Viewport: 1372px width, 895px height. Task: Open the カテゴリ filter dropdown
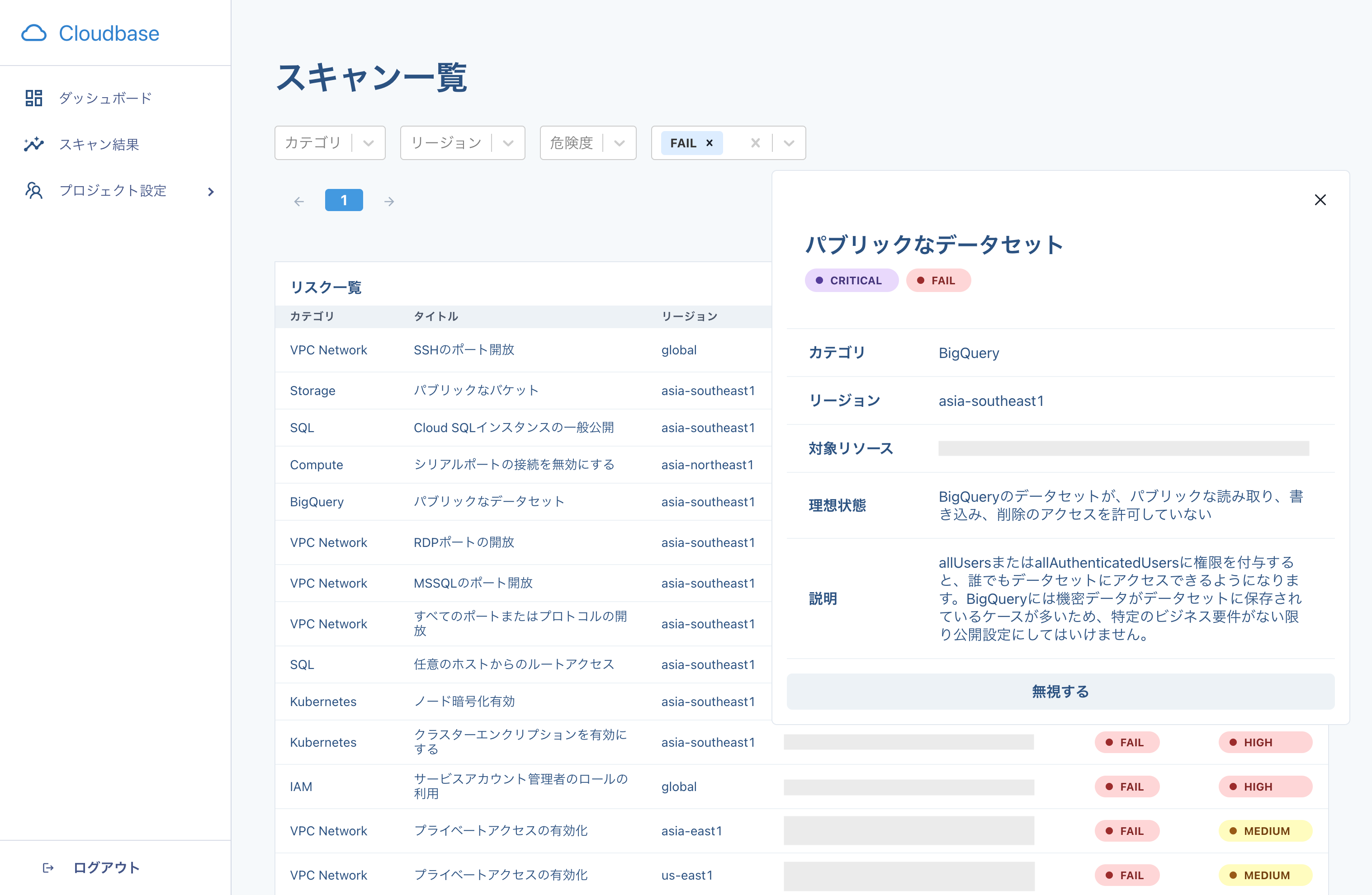368,143
